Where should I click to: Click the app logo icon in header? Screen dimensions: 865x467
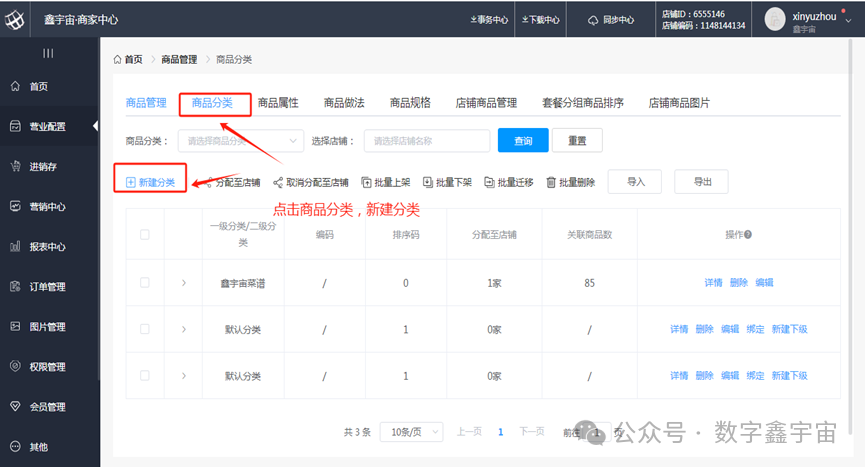tap(15, 20)
